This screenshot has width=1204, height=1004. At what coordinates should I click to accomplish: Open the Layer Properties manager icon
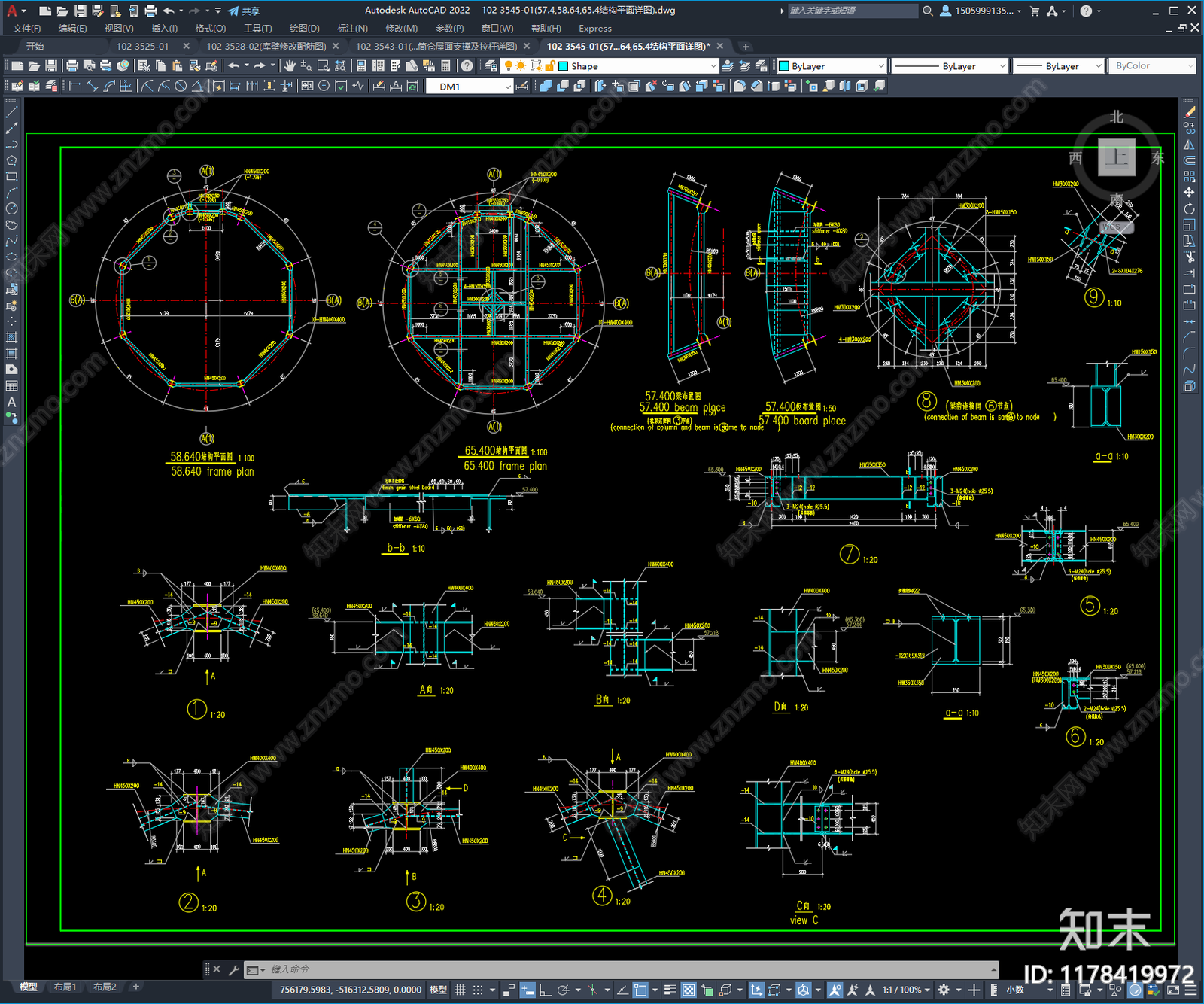(491, 66)
